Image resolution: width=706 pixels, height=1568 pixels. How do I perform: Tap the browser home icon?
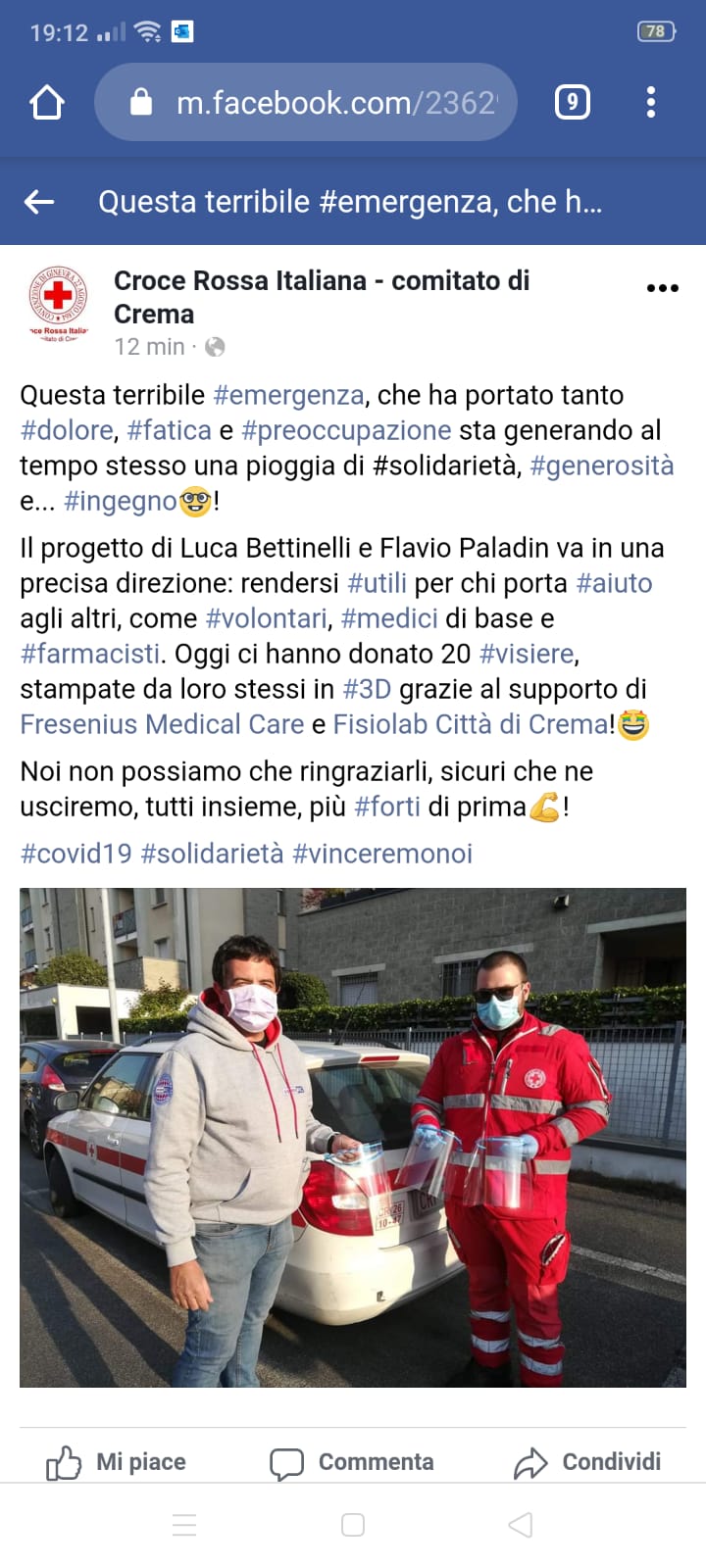[x=47, y=102]
